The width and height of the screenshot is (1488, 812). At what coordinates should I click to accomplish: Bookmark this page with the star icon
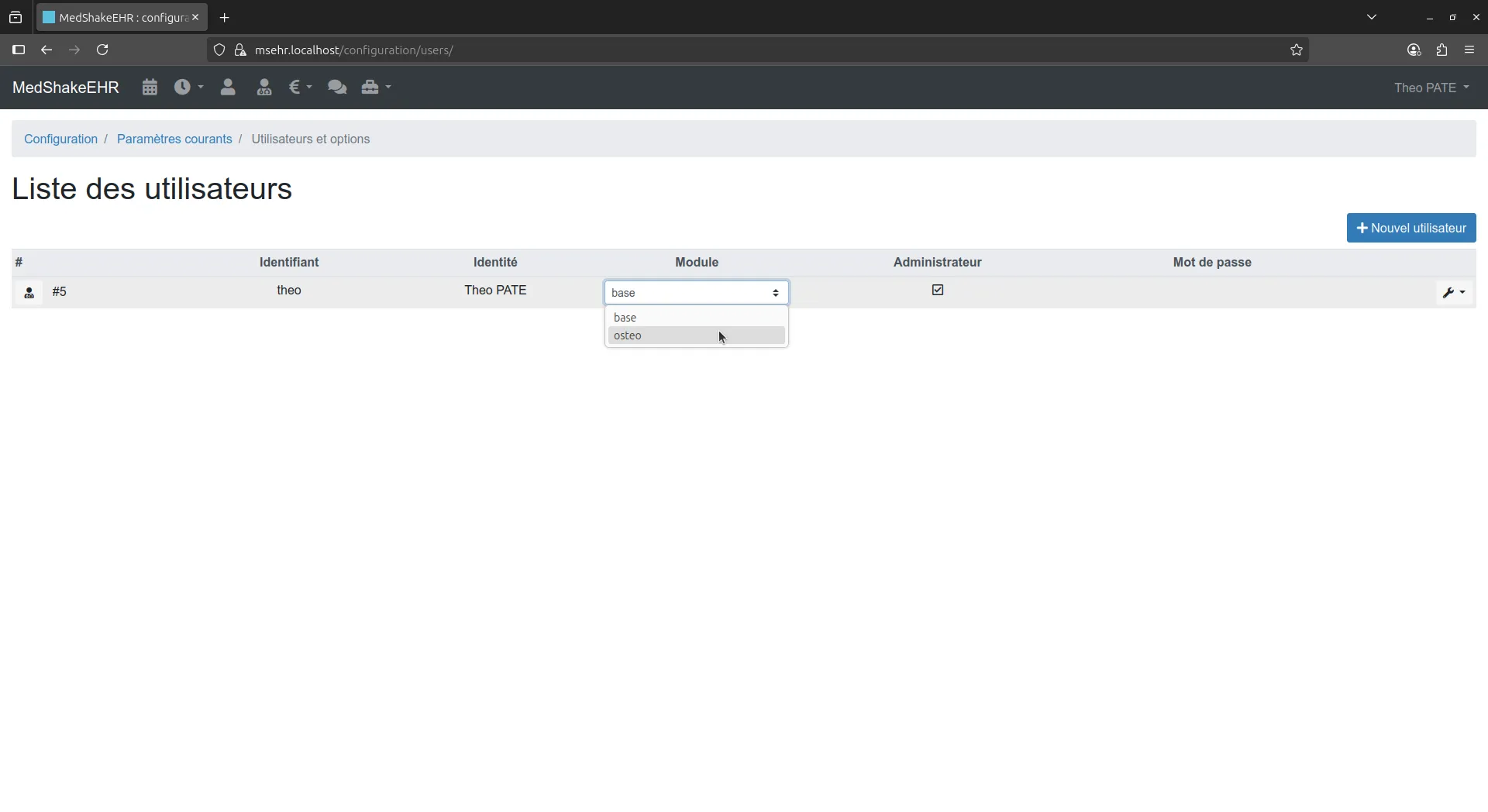[1297, 50]
